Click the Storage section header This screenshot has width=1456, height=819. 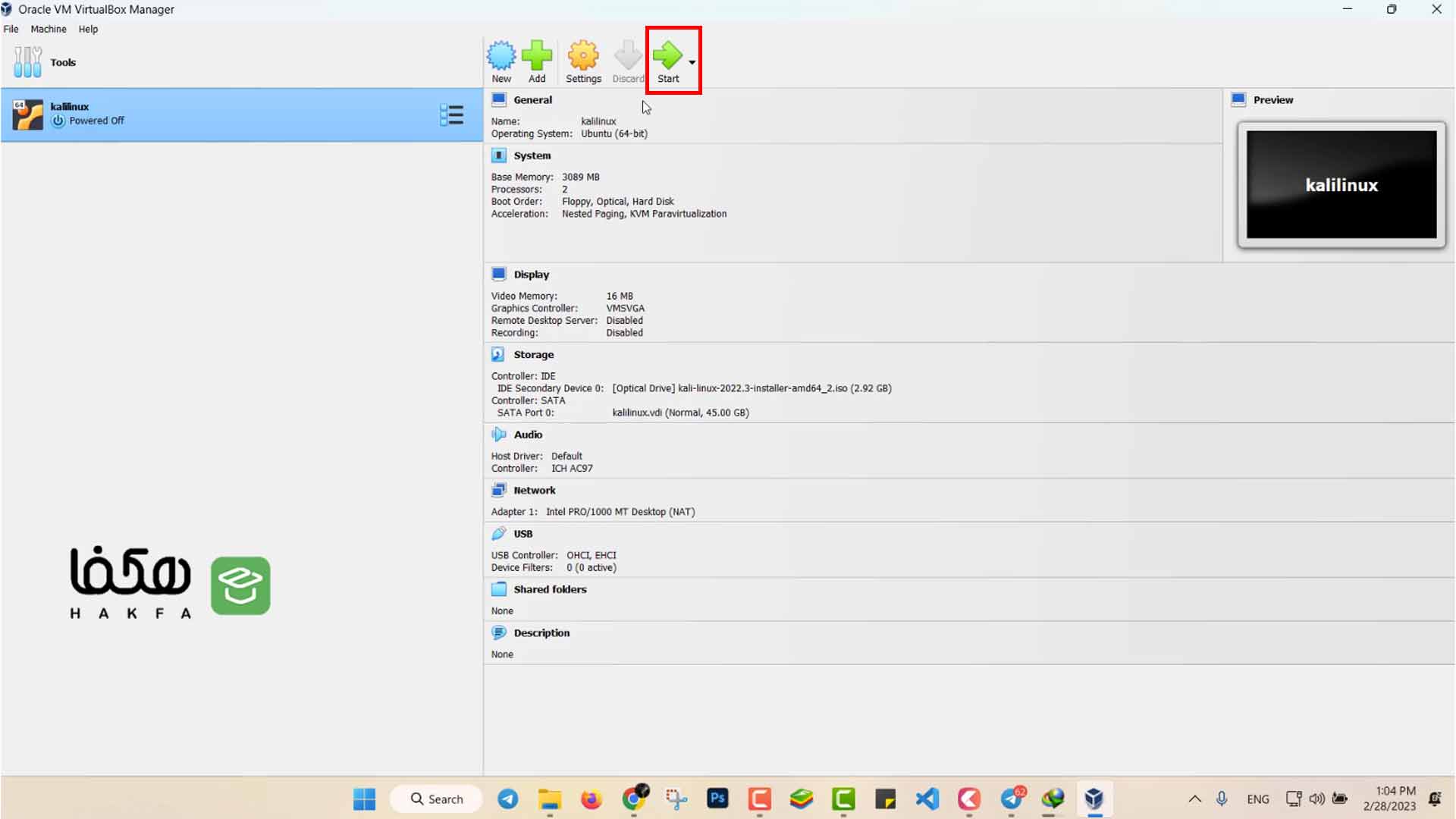[533, 354]
